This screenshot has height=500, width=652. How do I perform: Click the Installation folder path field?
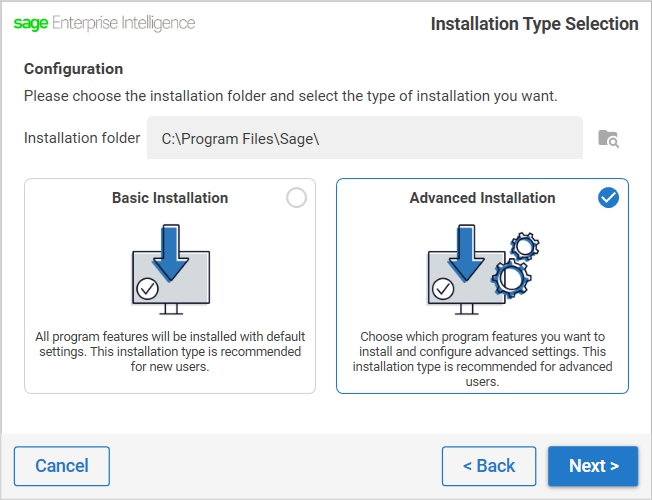365,138
